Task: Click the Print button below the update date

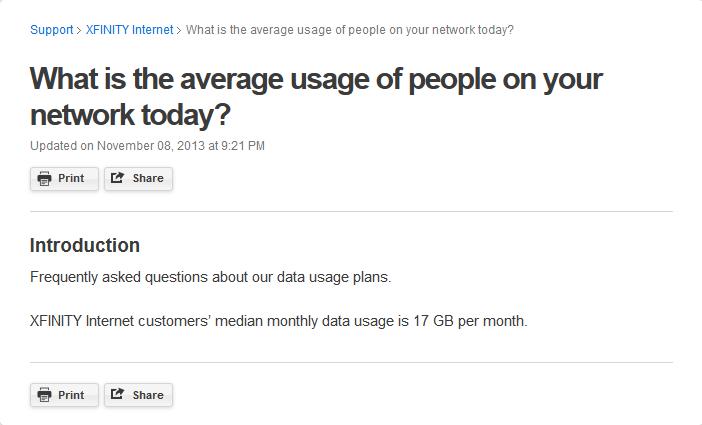Action: [x=64, y=179]
